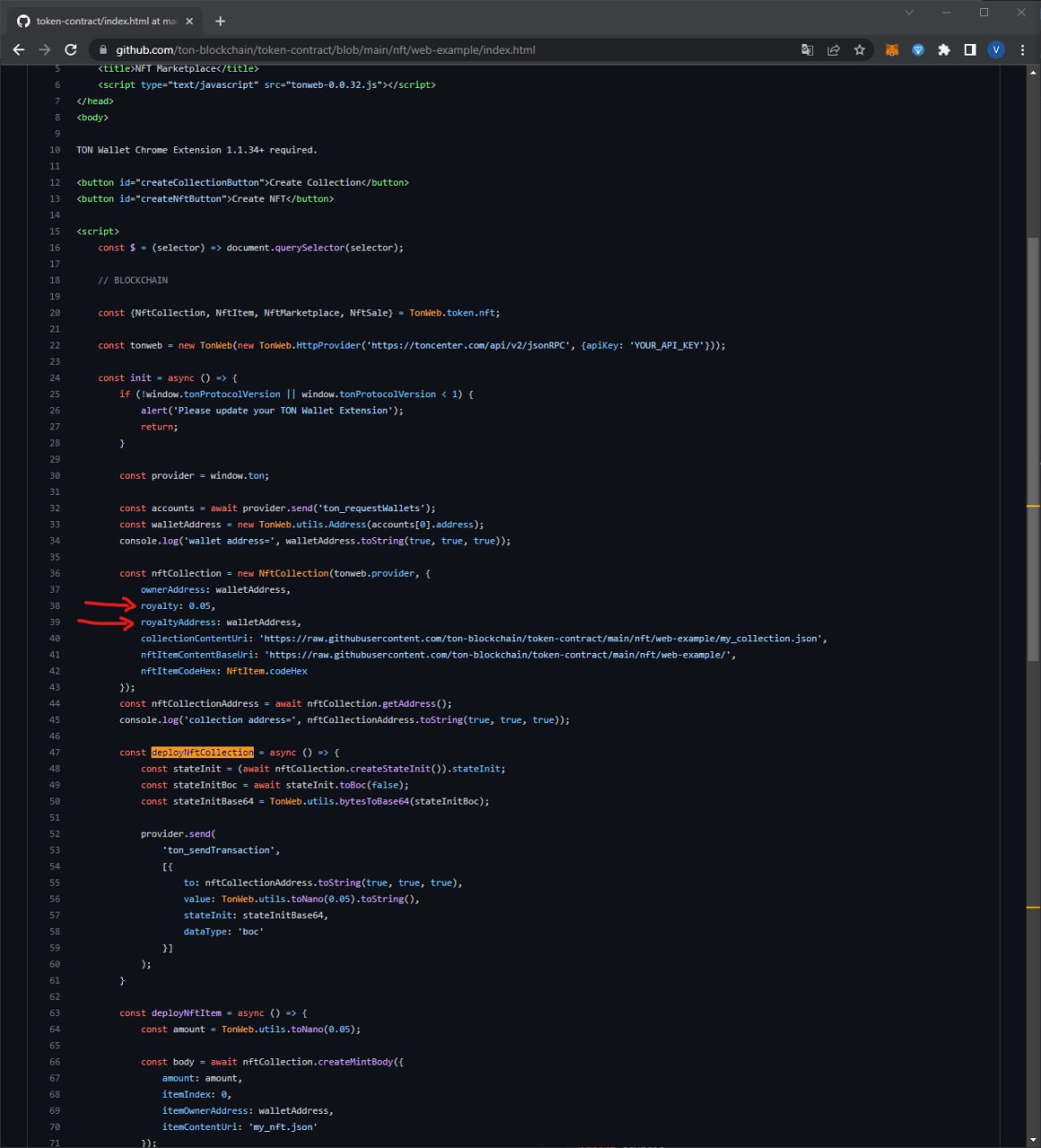
Task: Click 'ownerAddress: walletAddress,' on line 37
Action: [x=215, y=590]
